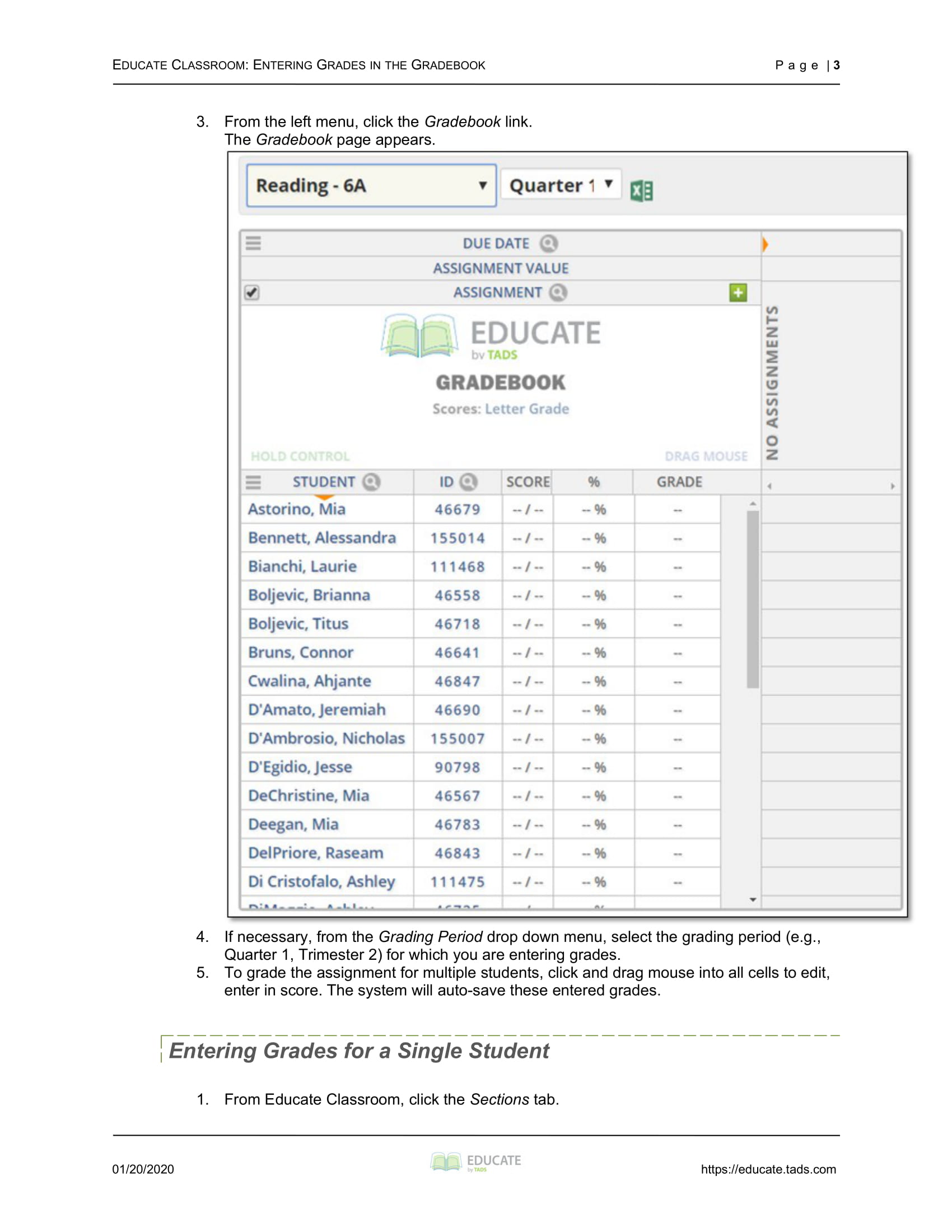This screenshot has height=1232, width=952.
Task: Click the % column header
Action: coord(593,482)
